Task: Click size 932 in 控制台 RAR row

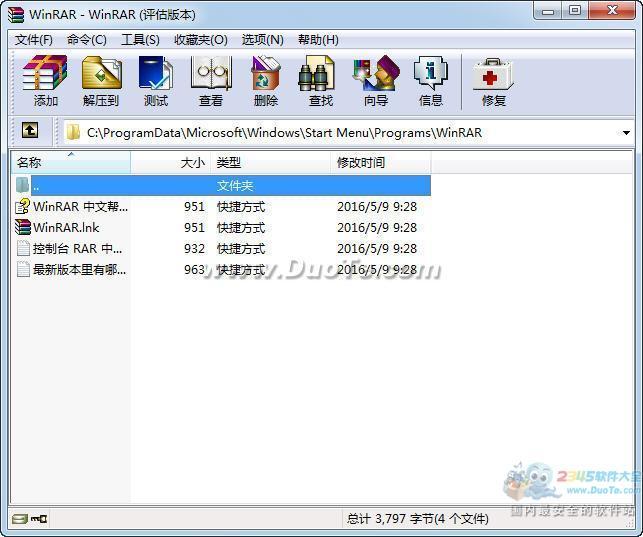Action: (194, 249)
